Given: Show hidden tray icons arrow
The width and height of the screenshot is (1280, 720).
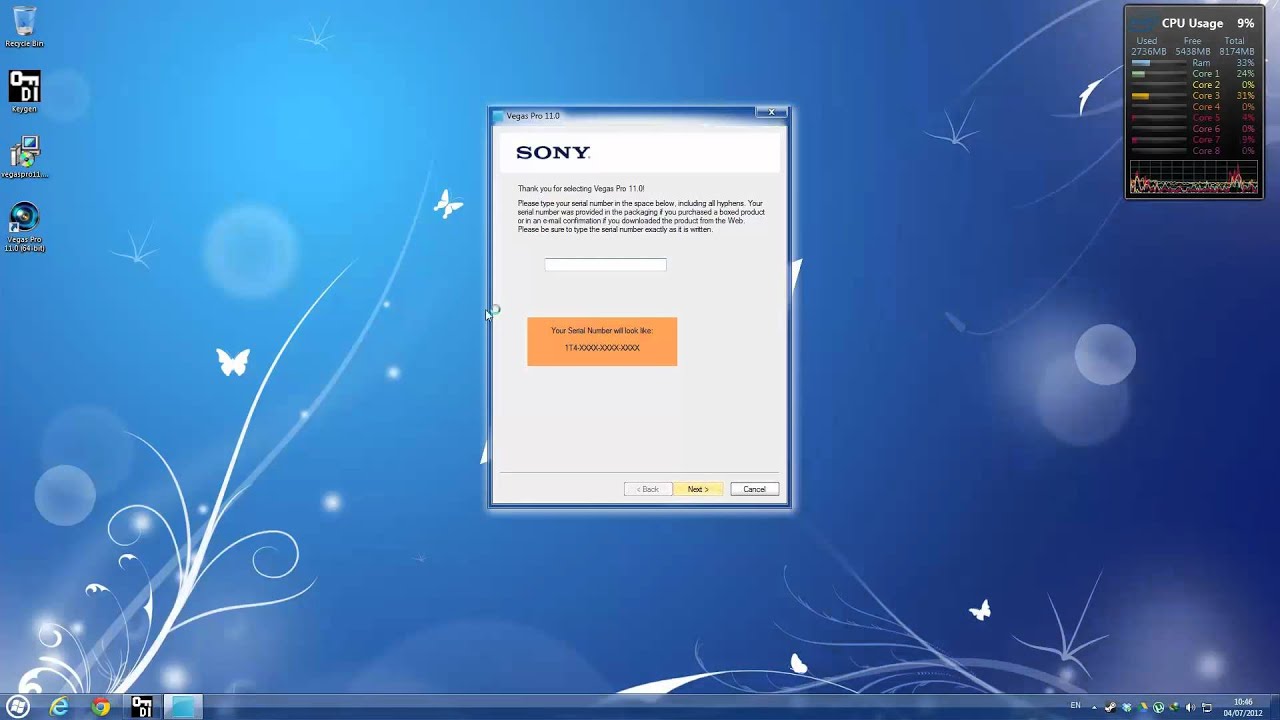Looking at the screenshot, I should point(1094,707).
